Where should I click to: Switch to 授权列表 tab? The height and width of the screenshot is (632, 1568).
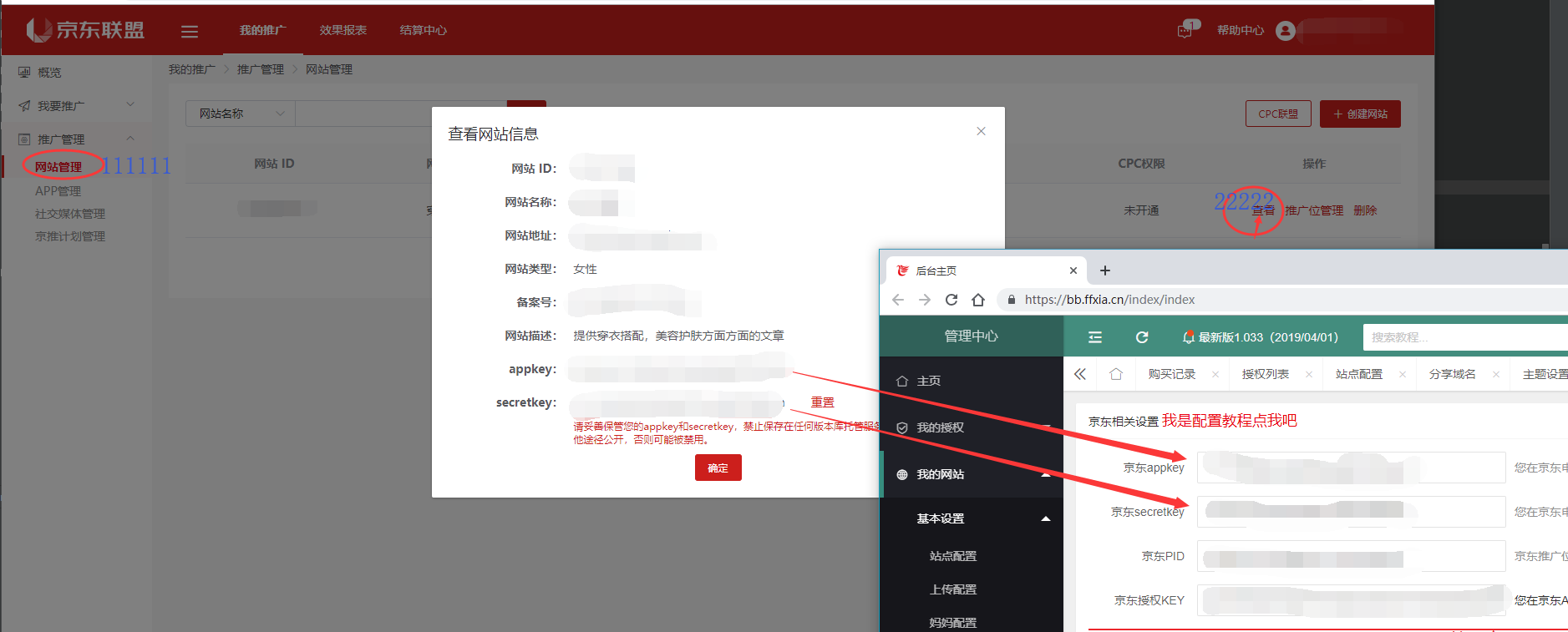[1265, 374]
